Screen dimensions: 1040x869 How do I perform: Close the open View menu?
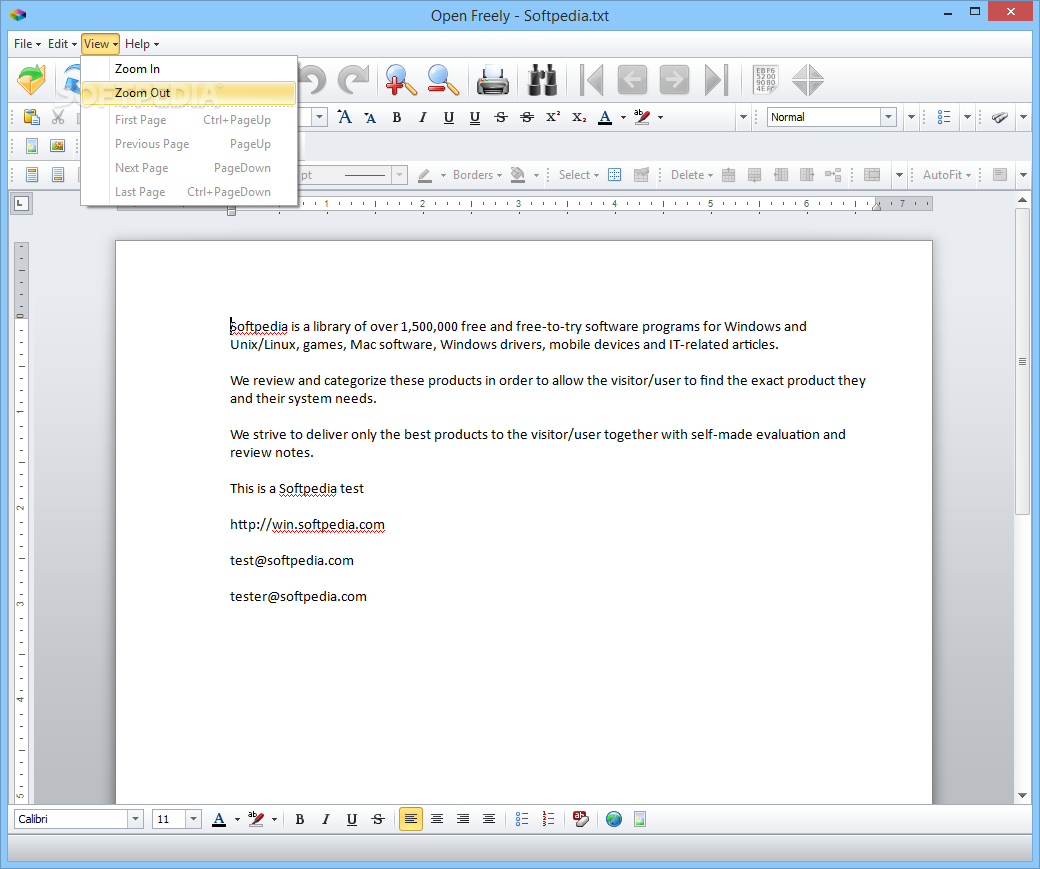[x=101, y=44]
